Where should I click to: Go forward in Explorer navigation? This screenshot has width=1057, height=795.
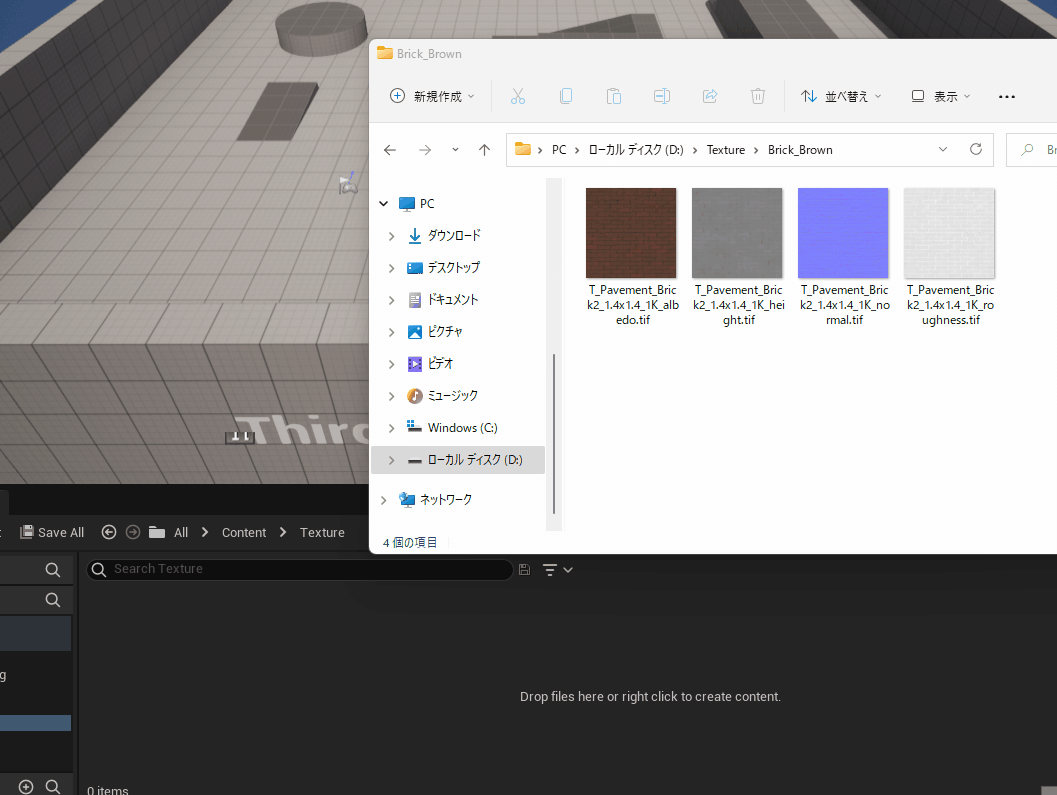click(x=425, y=150)
